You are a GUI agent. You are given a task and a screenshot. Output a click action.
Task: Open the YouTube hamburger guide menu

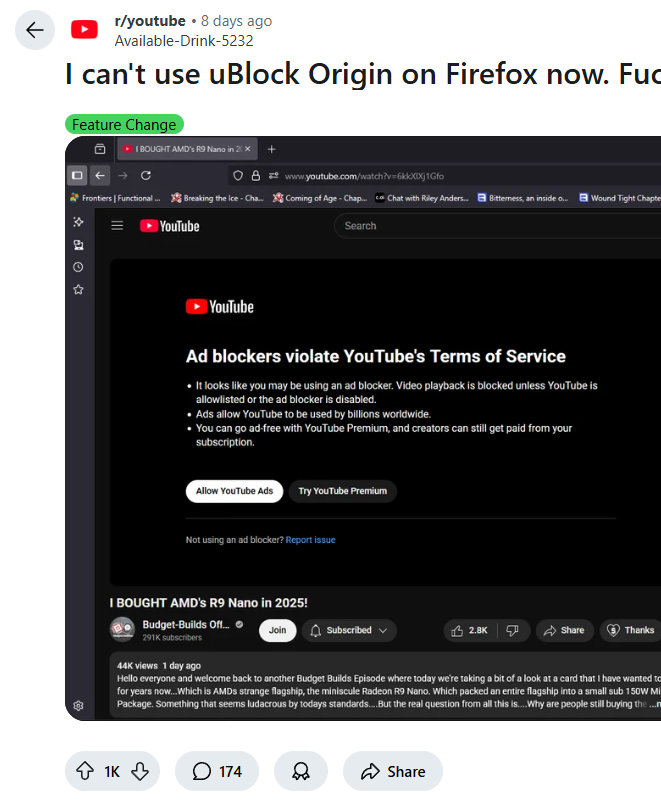pos(117,226)
